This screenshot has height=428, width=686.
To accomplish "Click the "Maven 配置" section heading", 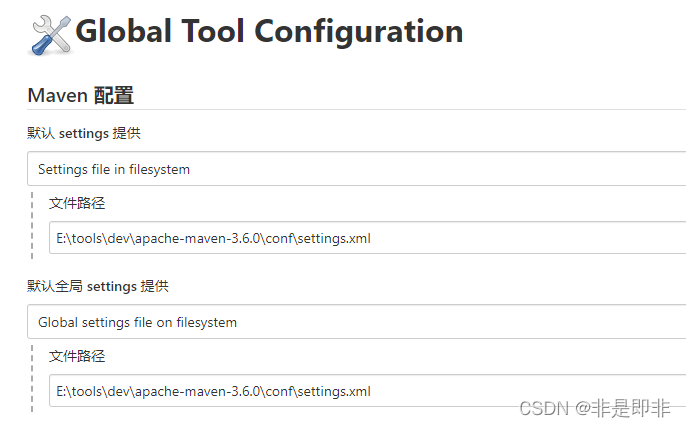I will coord(81,96).
